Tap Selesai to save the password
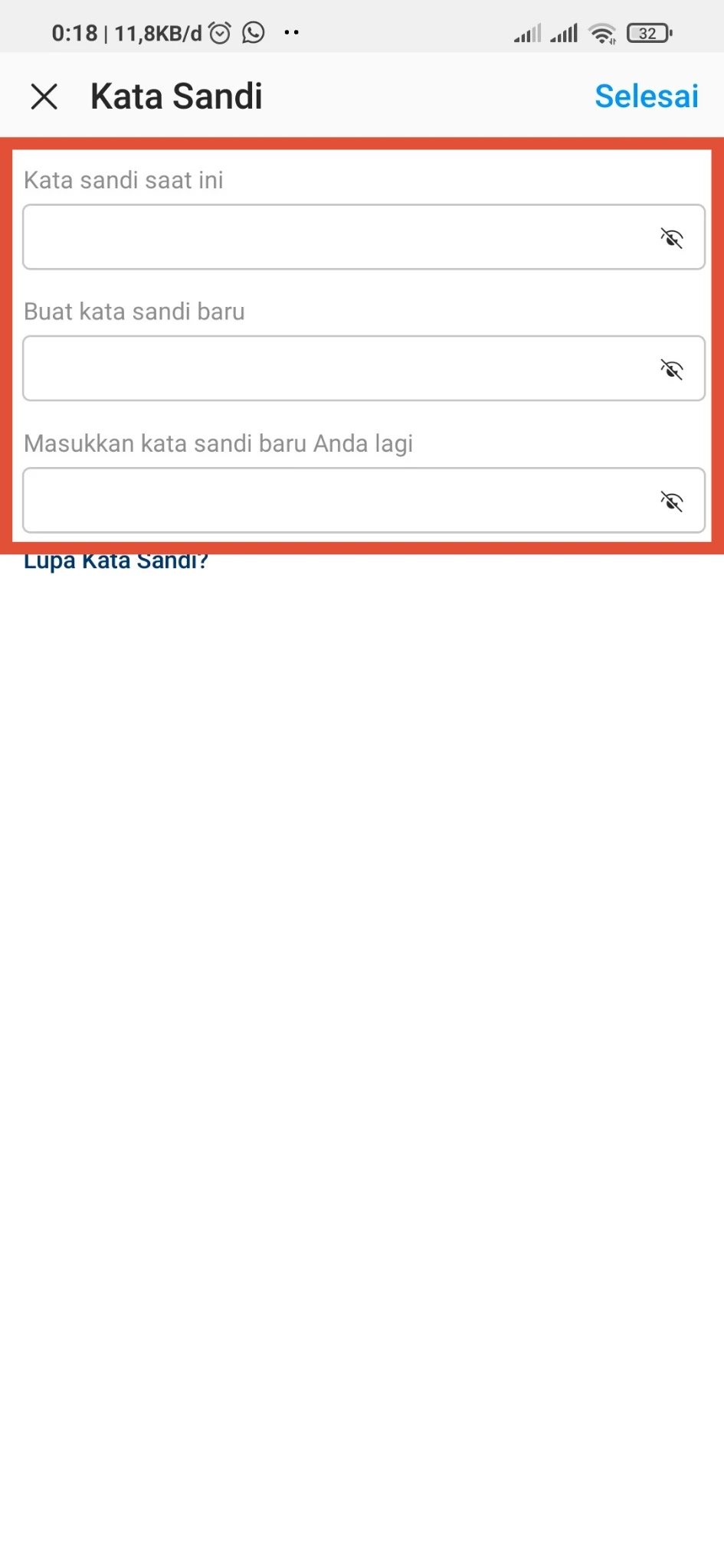 [647, 96]
